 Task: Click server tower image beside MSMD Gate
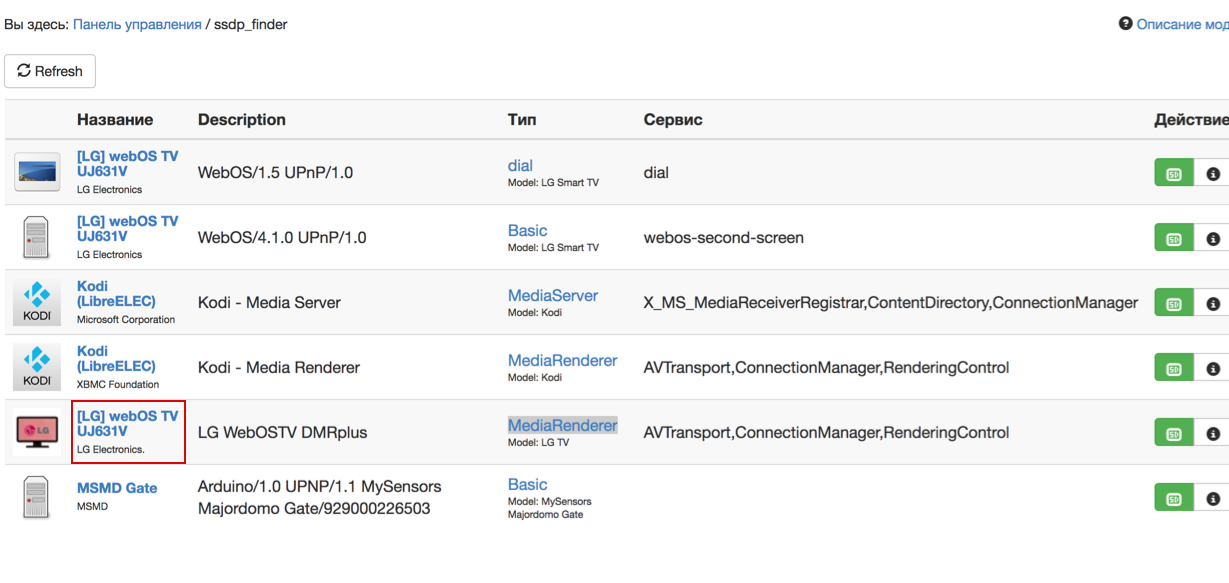(x=37, y=497)
